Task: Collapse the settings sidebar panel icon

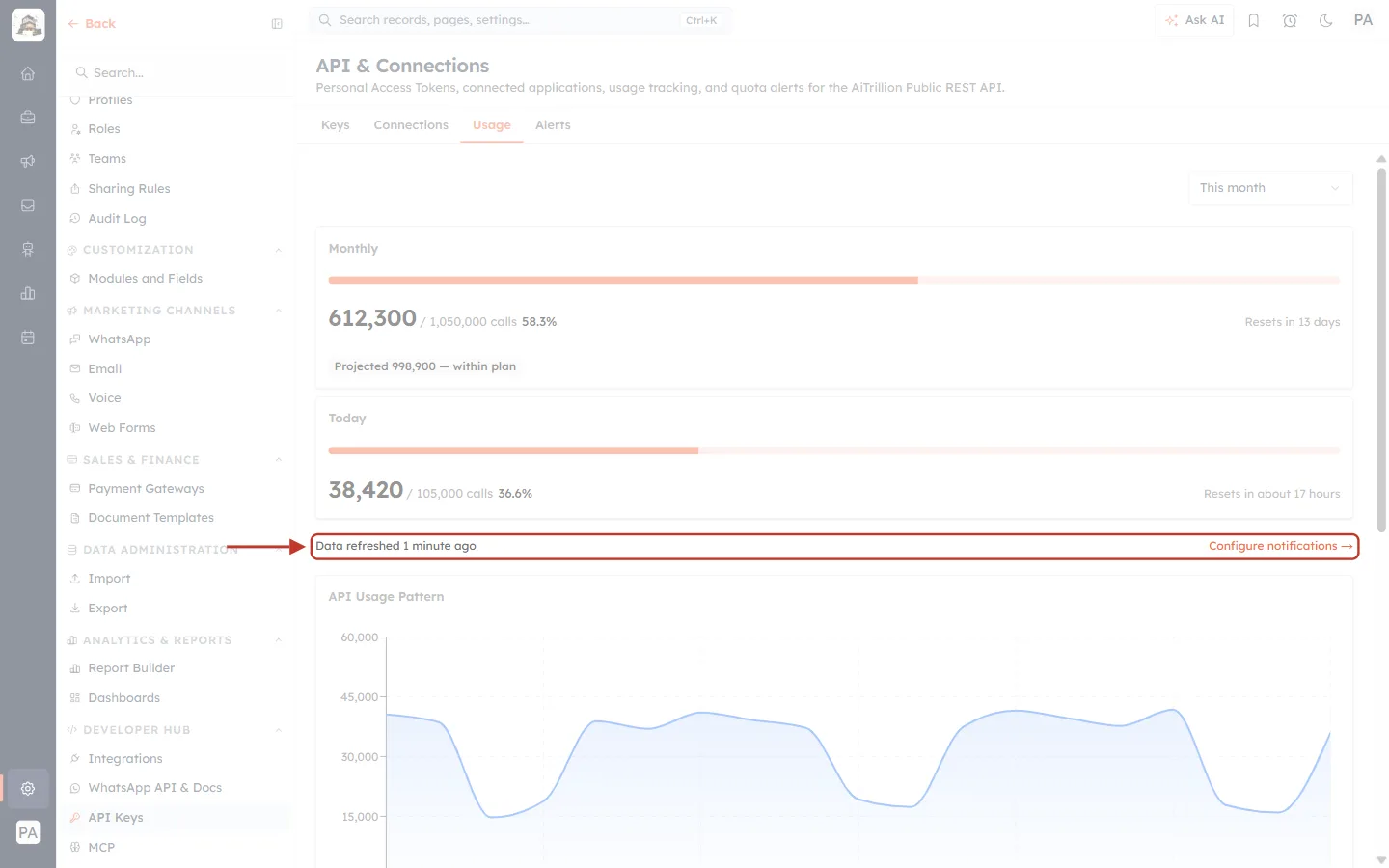Action: pyautogui.click(x=277, y=24)
